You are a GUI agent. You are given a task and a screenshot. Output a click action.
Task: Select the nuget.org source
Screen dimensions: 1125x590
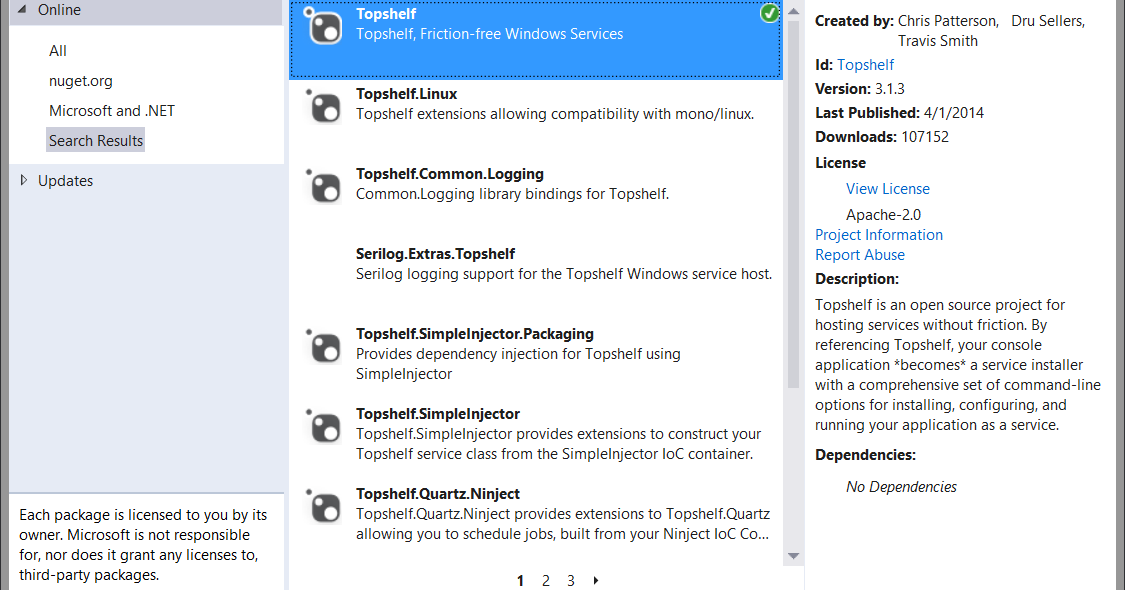pos(80,81)
